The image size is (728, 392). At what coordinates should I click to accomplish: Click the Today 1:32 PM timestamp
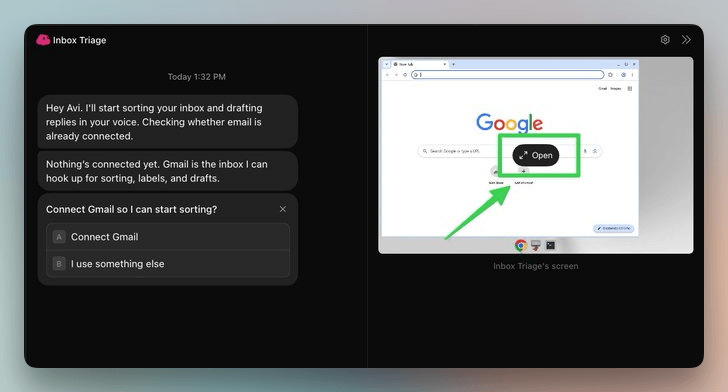(197, 77)
